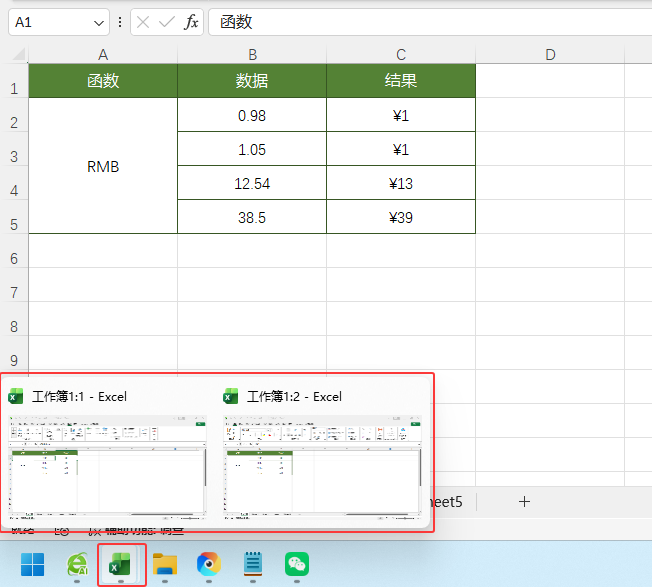The height and width of the screenshot is (587, 652).
Task: Click the result cell ¥13
Action: [401, 183]
